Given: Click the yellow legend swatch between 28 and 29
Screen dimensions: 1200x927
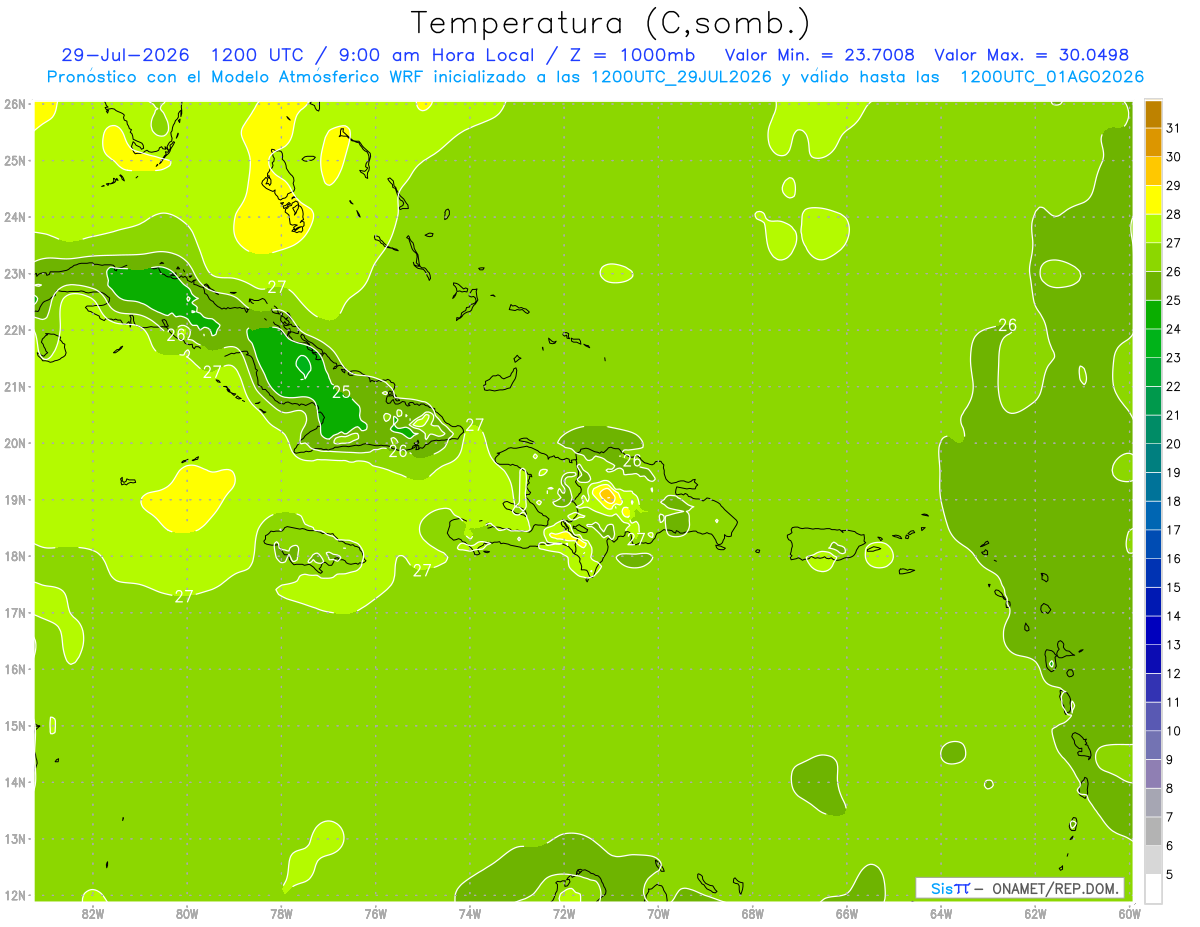Looking at the screenshot, I should 1153,199.
